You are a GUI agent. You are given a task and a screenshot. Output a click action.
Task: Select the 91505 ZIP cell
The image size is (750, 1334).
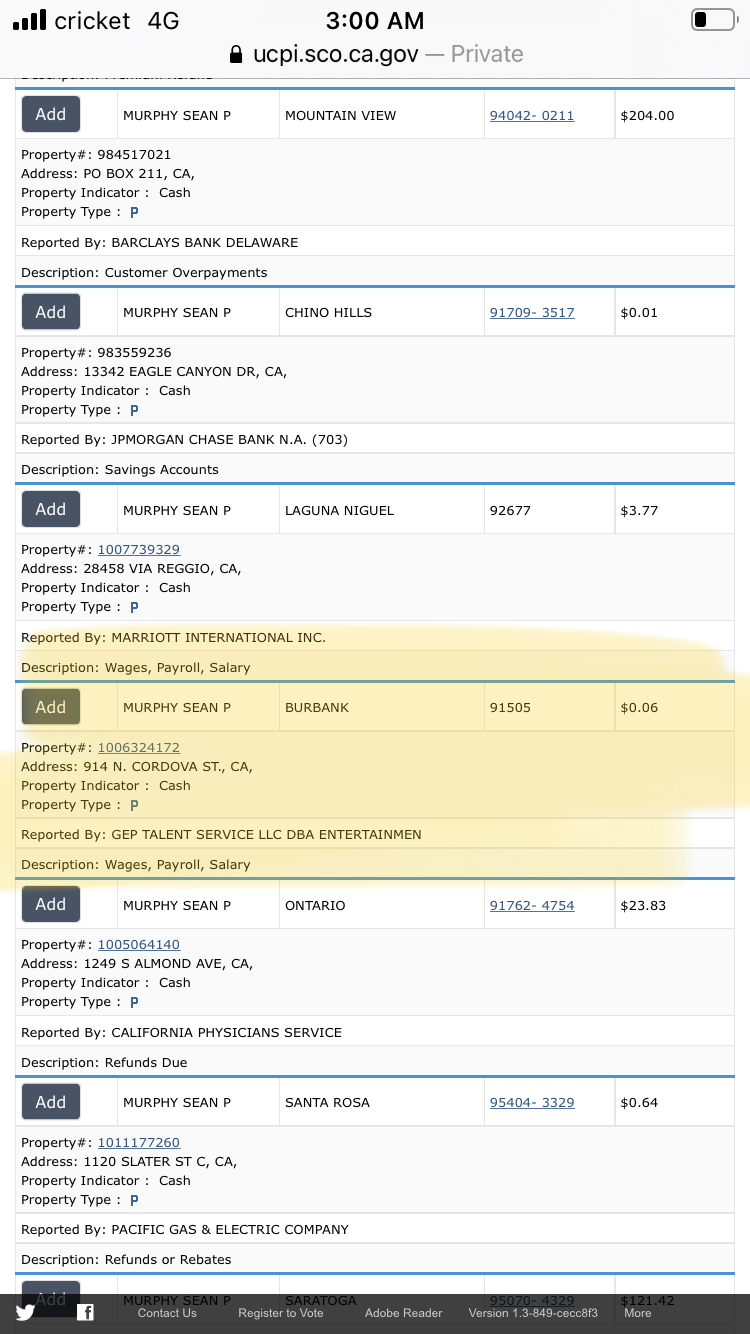[x=548, y=707]
